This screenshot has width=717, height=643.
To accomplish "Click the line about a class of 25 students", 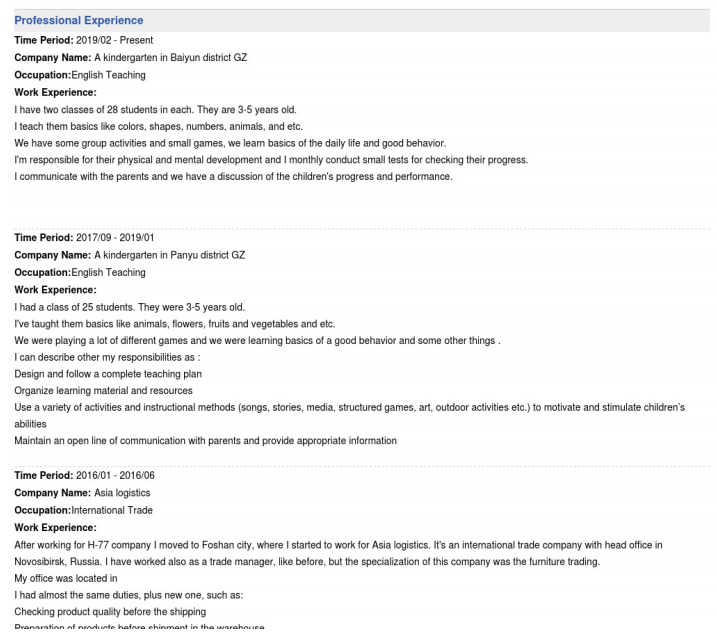I will (129, 307).
